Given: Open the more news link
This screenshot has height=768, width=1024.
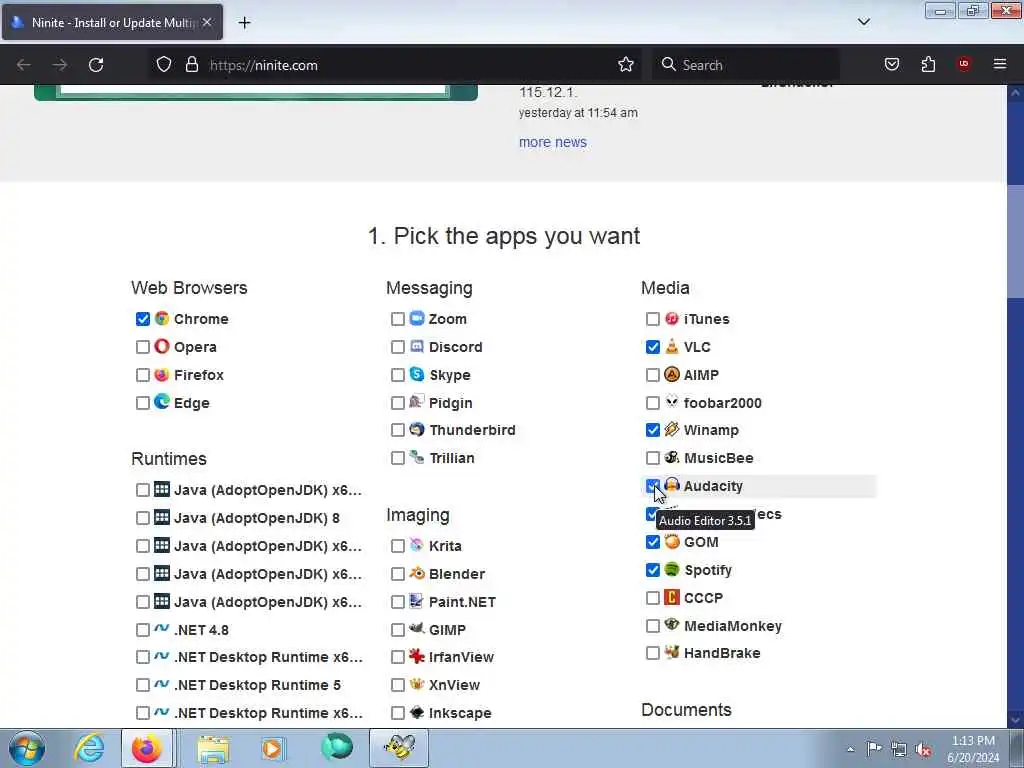Looking at the screenshot, I should coord(552,142).
